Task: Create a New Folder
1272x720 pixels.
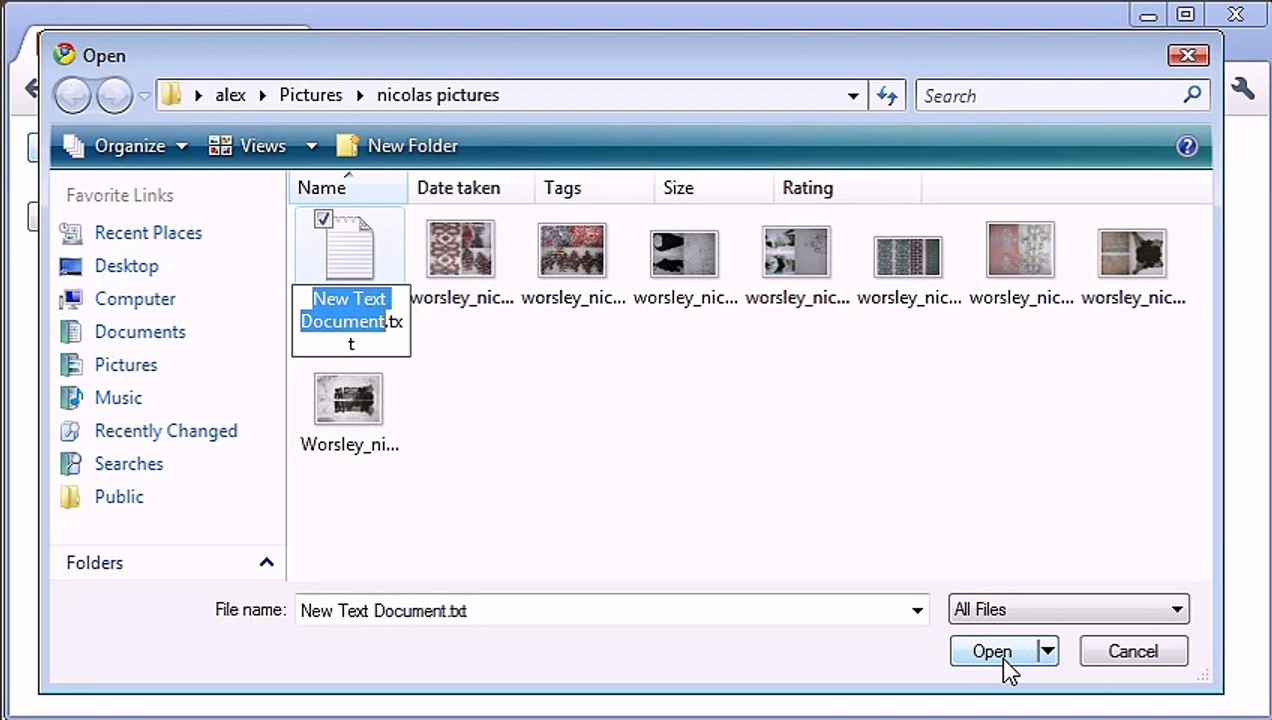Action: (x=397, y=146)
